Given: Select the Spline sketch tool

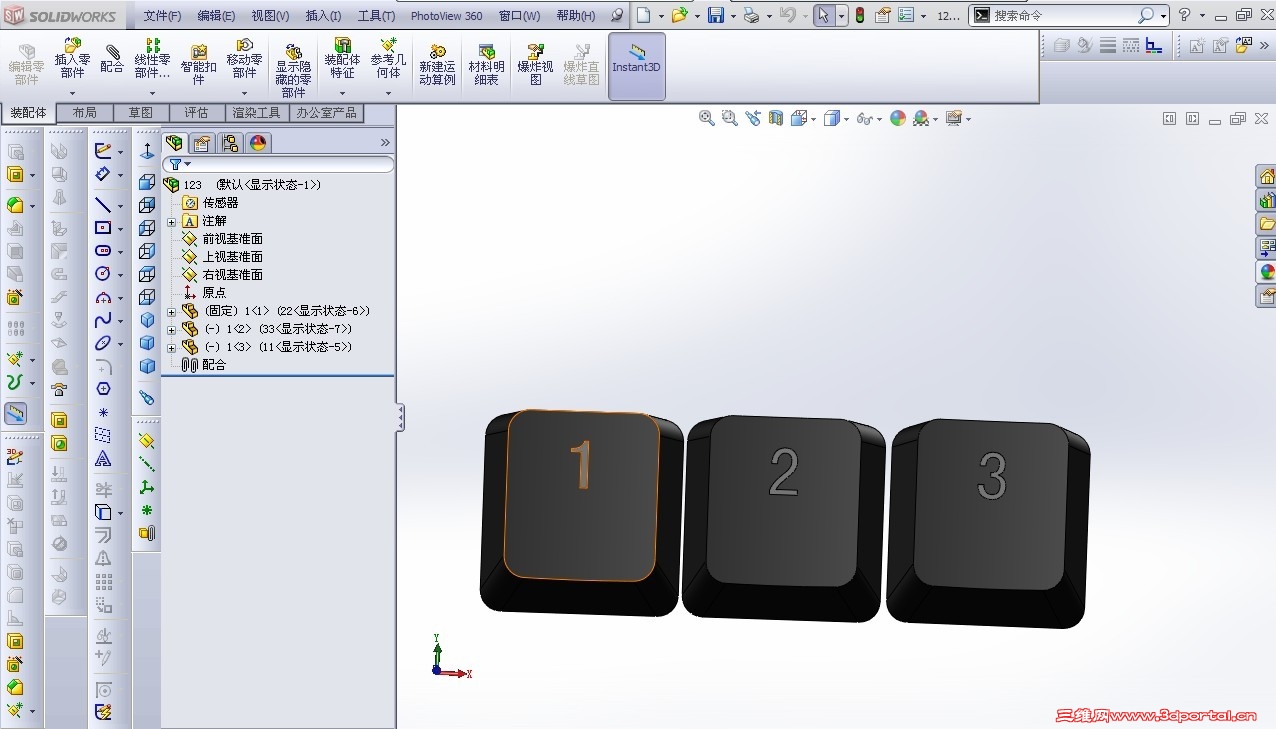Looking at the screenshot, I should pos(103,321).
